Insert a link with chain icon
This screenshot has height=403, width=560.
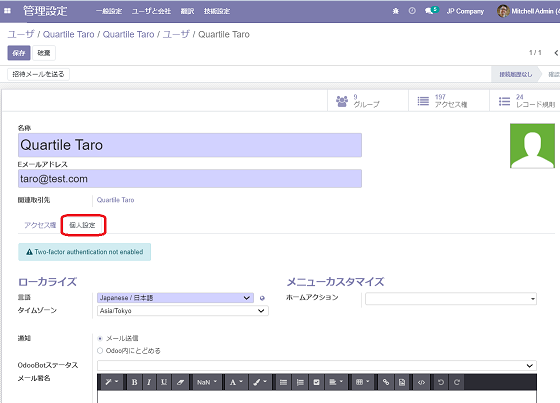pos(386,382)
